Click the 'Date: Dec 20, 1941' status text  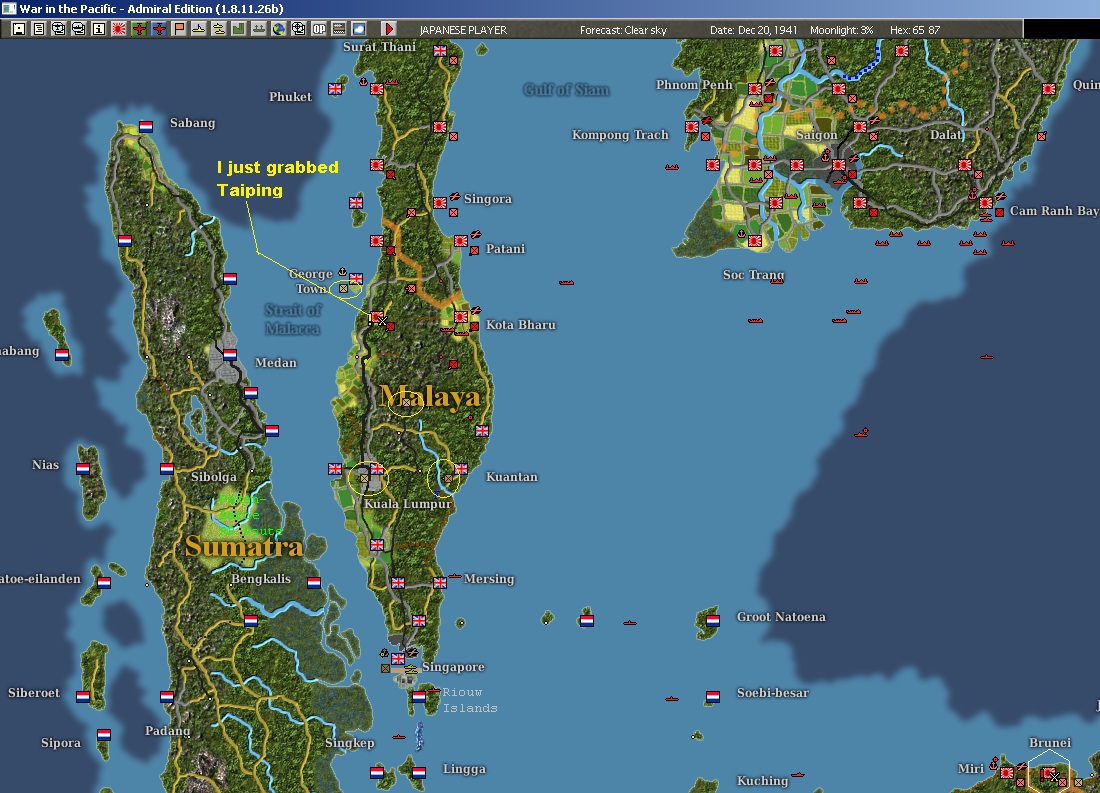tap(753, 30)
